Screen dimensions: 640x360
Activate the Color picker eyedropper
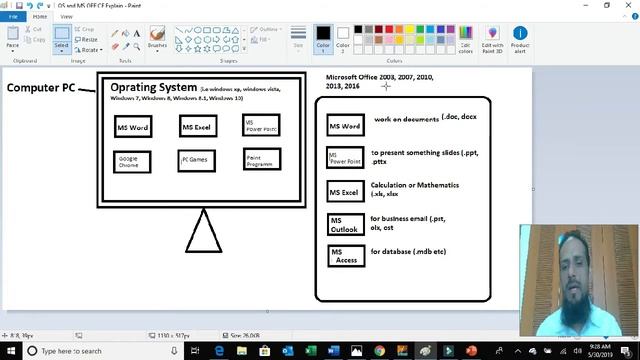pos(126,47)
